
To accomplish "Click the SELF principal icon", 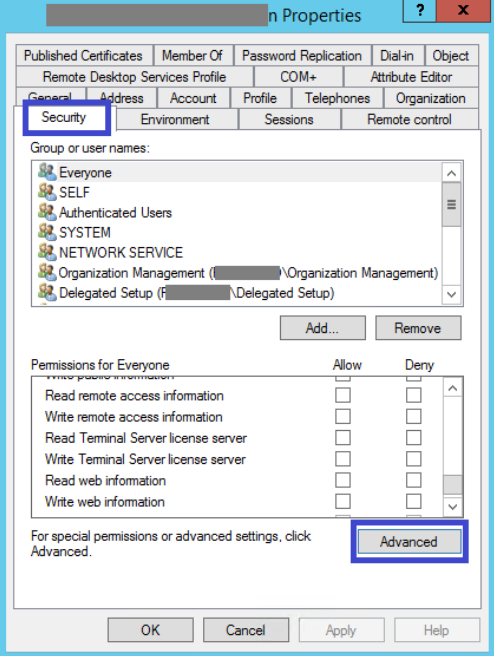I will coord(47,192).
